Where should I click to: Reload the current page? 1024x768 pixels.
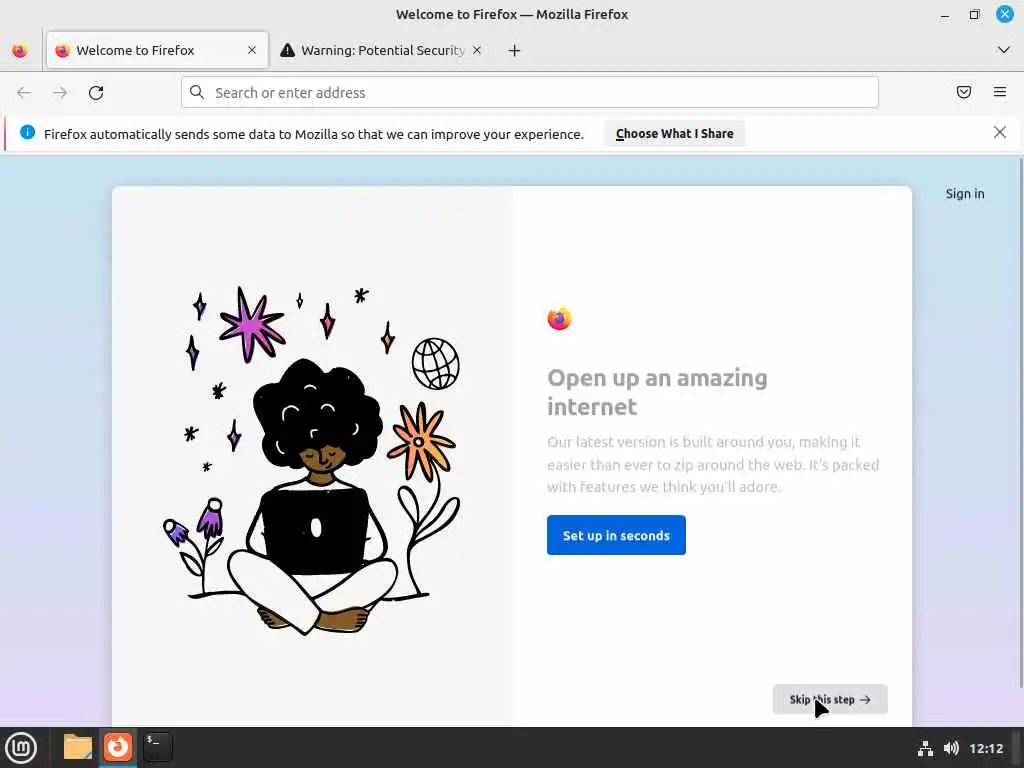click(x=96, y=93)
